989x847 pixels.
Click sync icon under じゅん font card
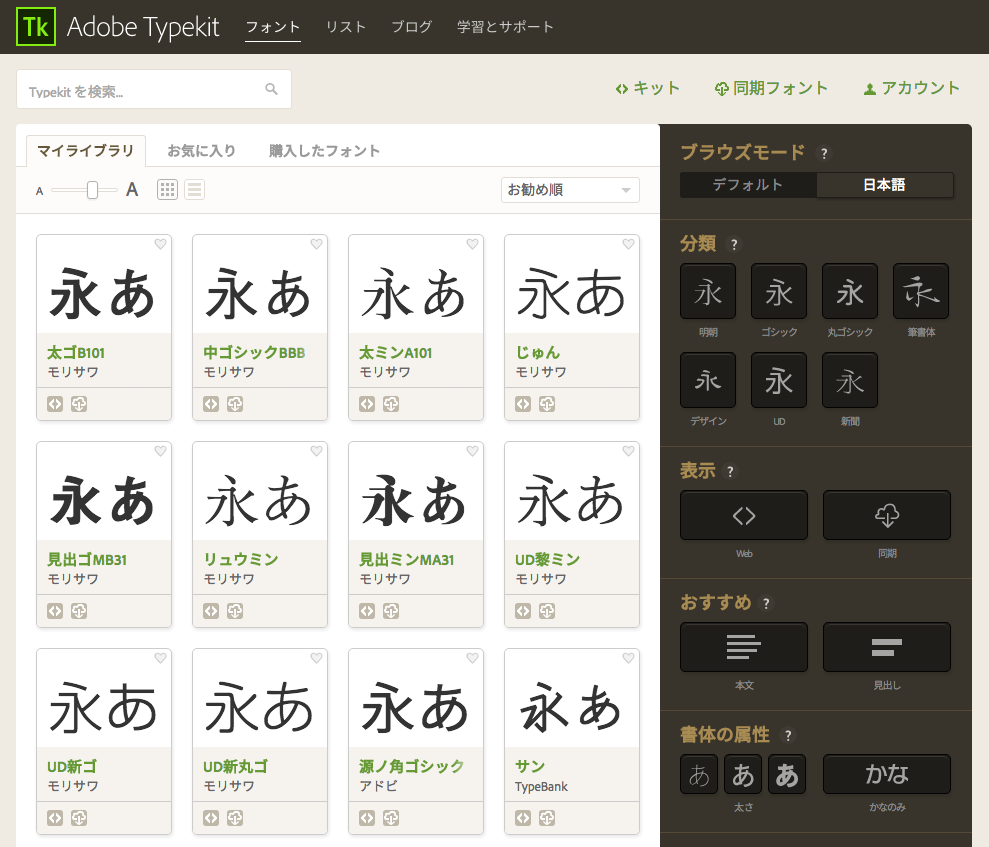pyautogui.click(x=547, y=404)
